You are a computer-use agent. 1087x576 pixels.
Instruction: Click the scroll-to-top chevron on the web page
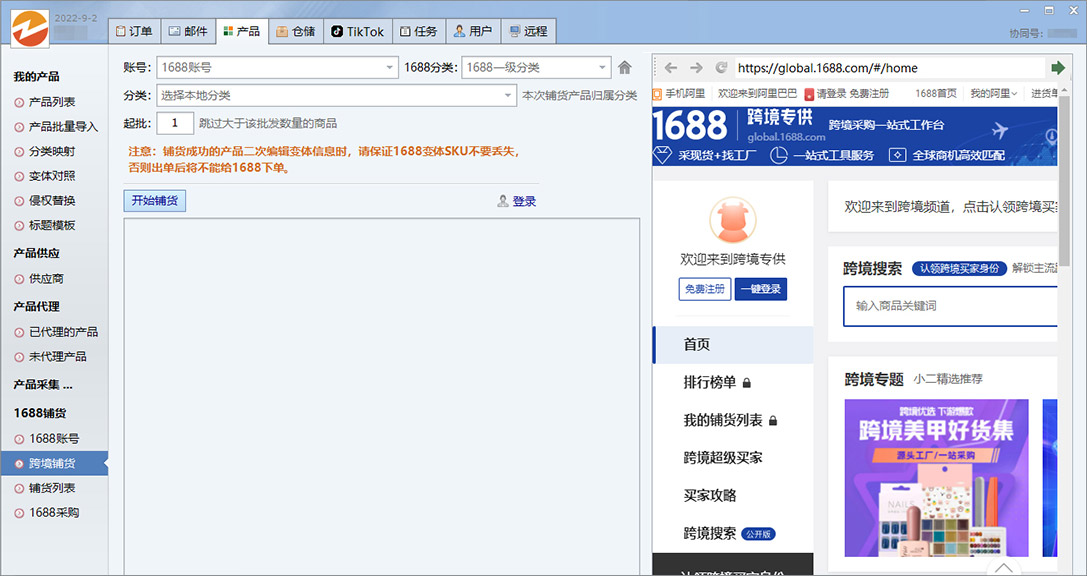(x=1002, y=568)
